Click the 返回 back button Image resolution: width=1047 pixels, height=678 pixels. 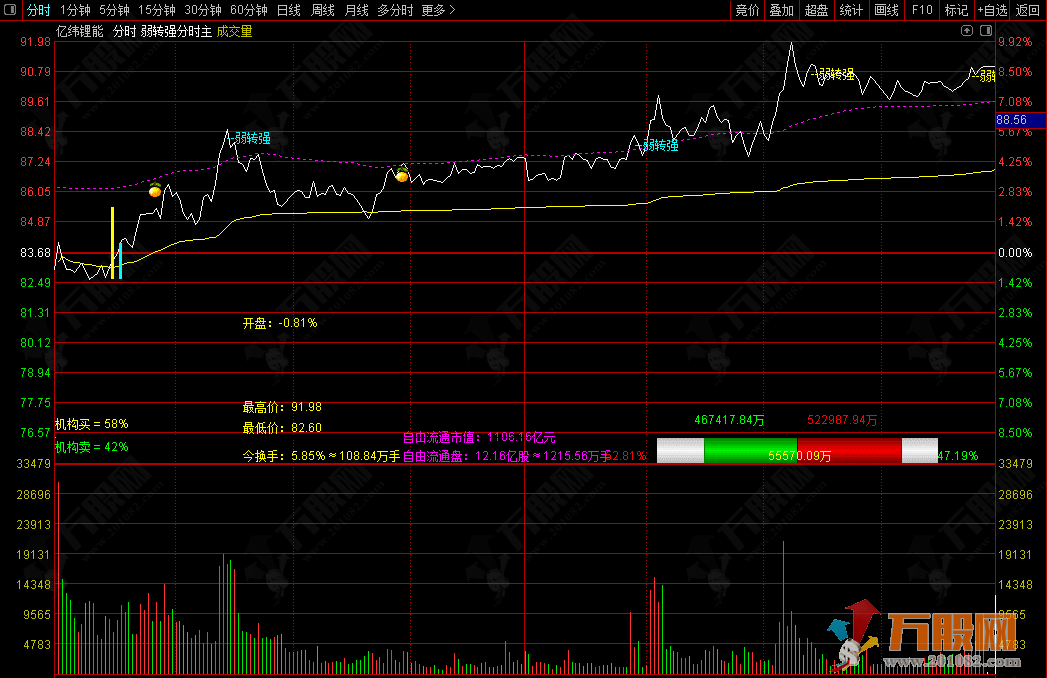pyautogui.click(x=1028, y=10)
